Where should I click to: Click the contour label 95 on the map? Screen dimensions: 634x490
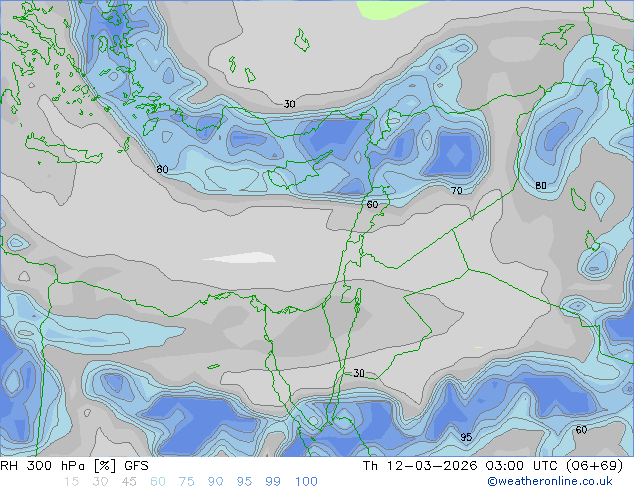click(x=466, y=437)
